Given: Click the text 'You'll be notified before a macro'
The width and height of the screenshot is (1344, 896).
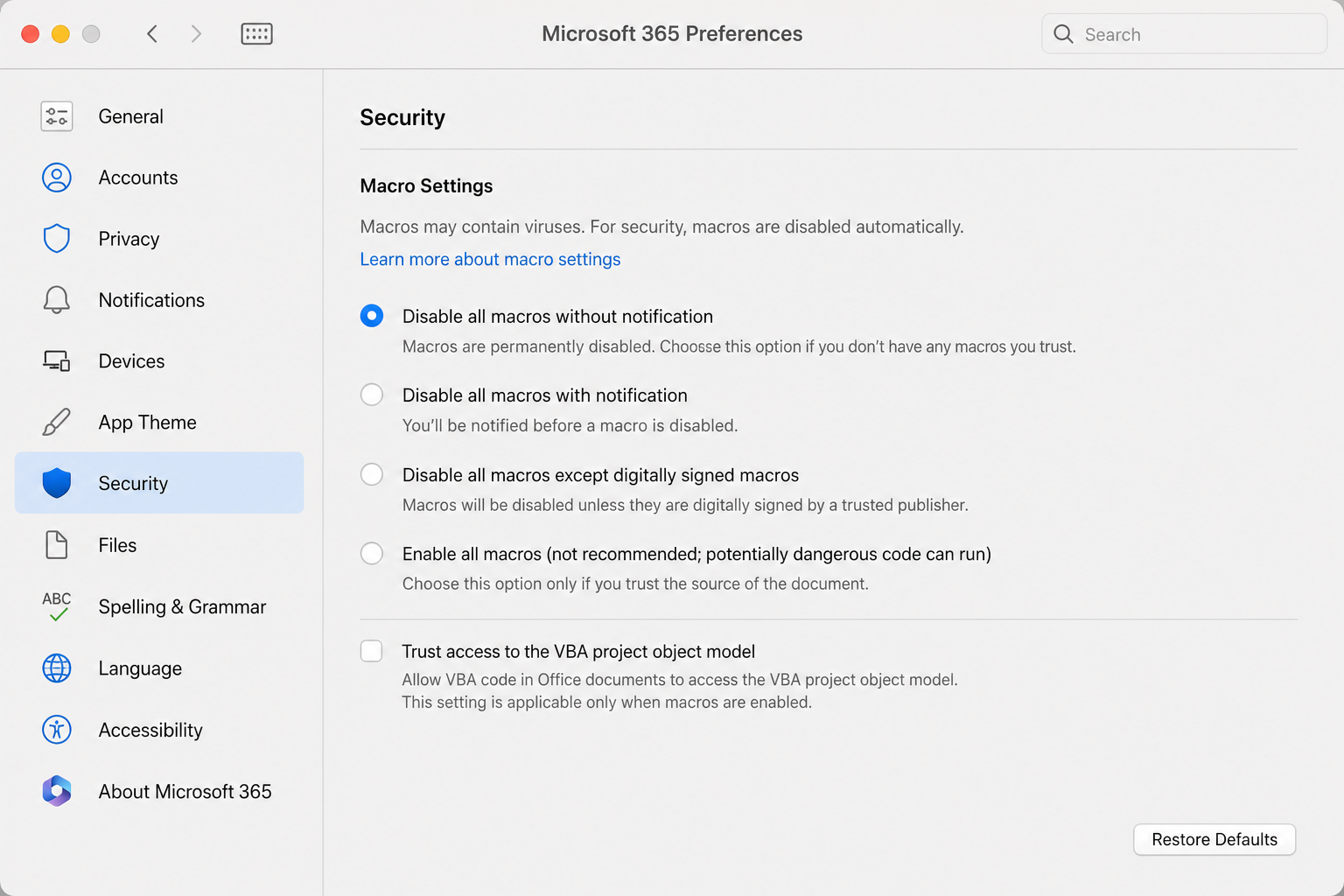Looking at the screenshot, I should click(x=525, y=425).
